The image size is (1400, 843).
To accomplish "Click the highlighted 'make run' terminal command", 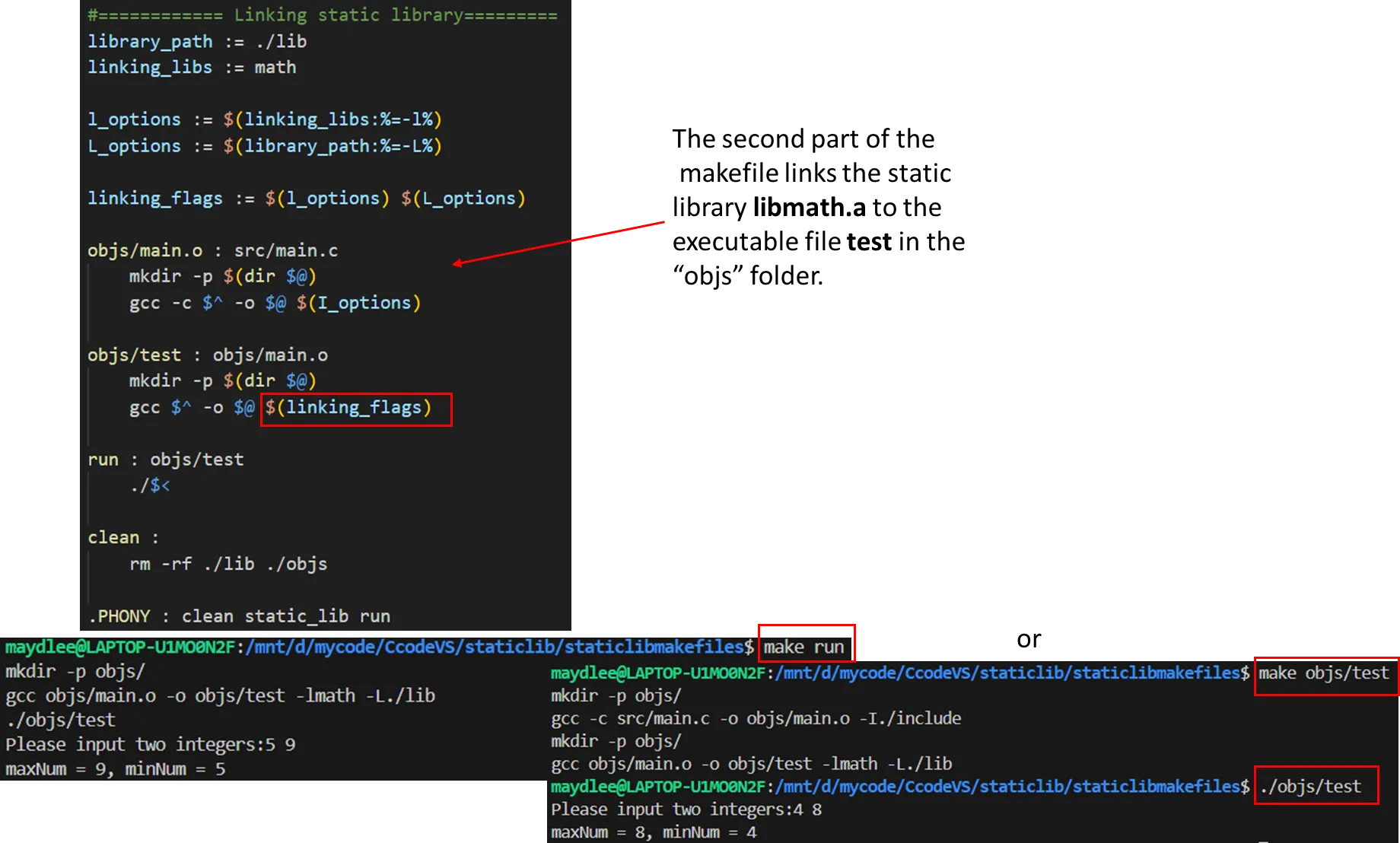I will click(x=803, y=647).
